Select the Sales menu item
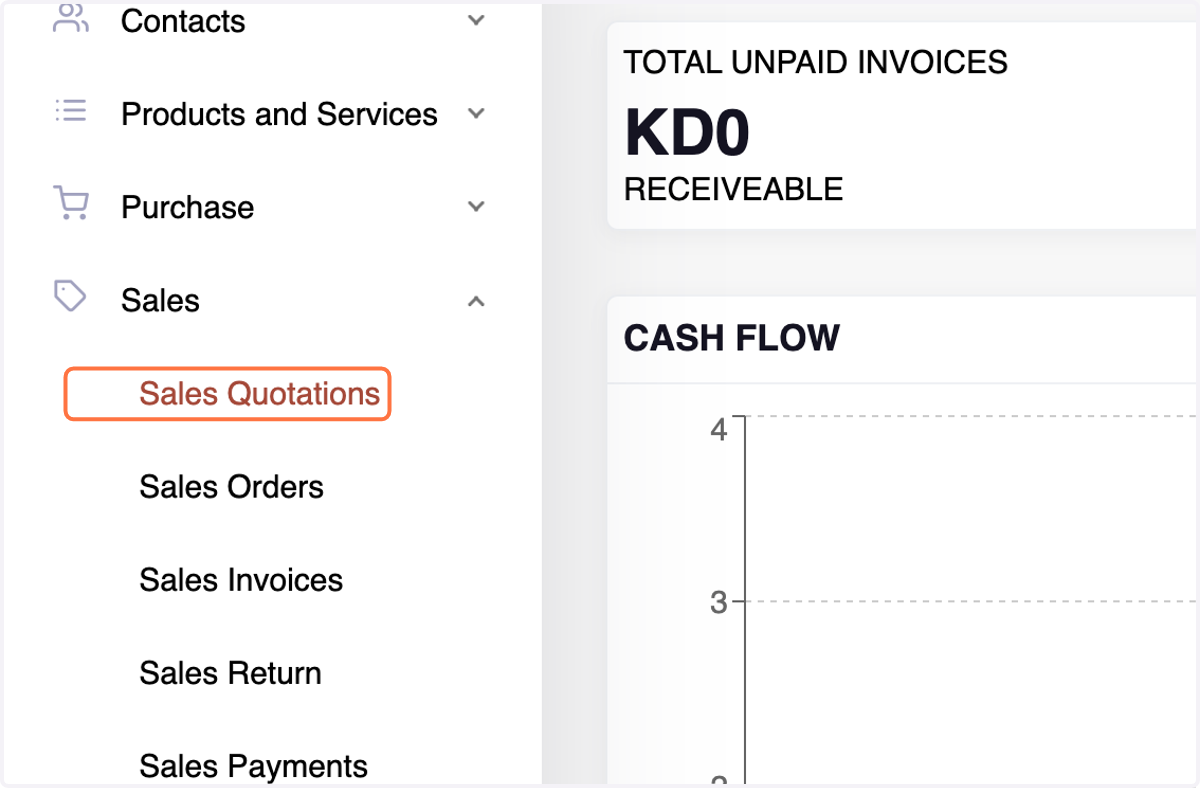The width and height of the screenshot is (1200, 788). [x=160, y=300]
